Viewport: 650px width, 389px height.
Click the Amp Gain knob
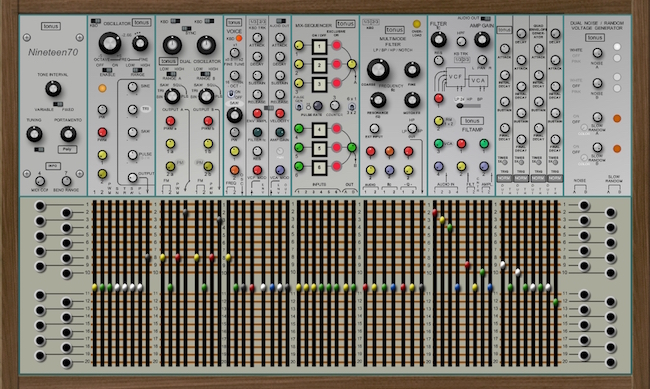(482, 40)
